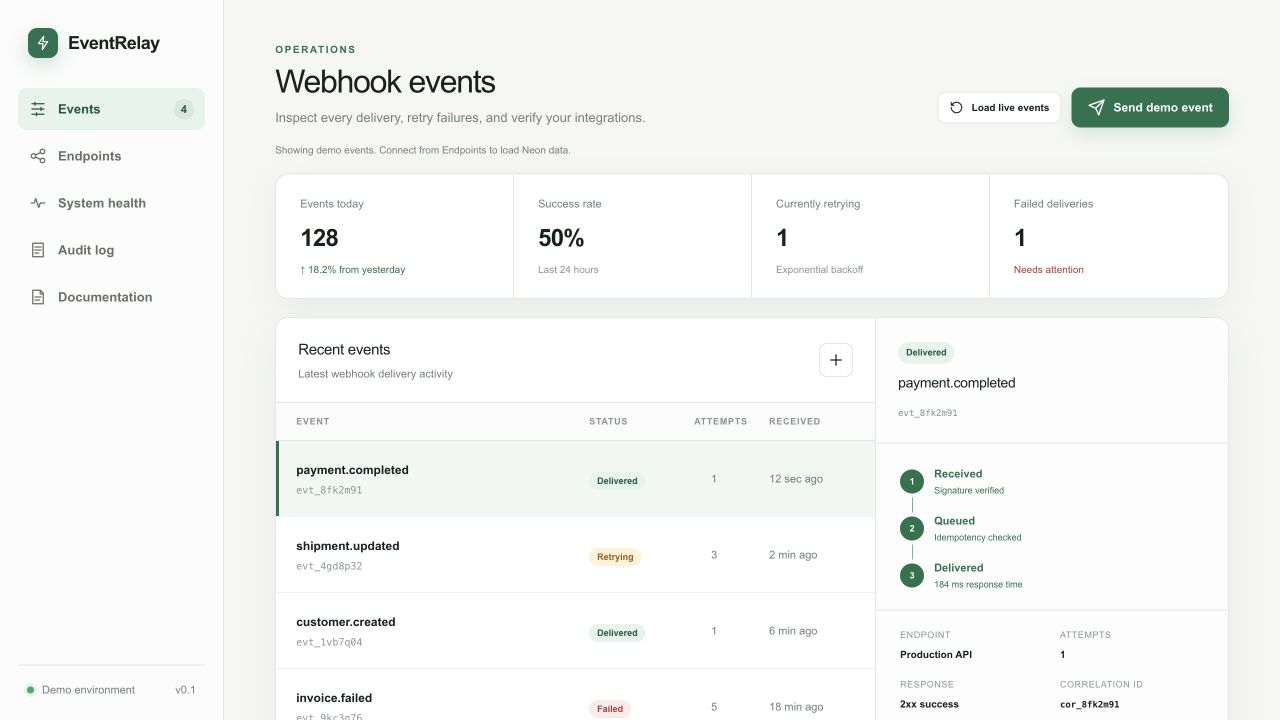The width and height of the screenshot is (1280, 720).
Task: Open Documentation from the sidebar
Action: pos(111,297)
